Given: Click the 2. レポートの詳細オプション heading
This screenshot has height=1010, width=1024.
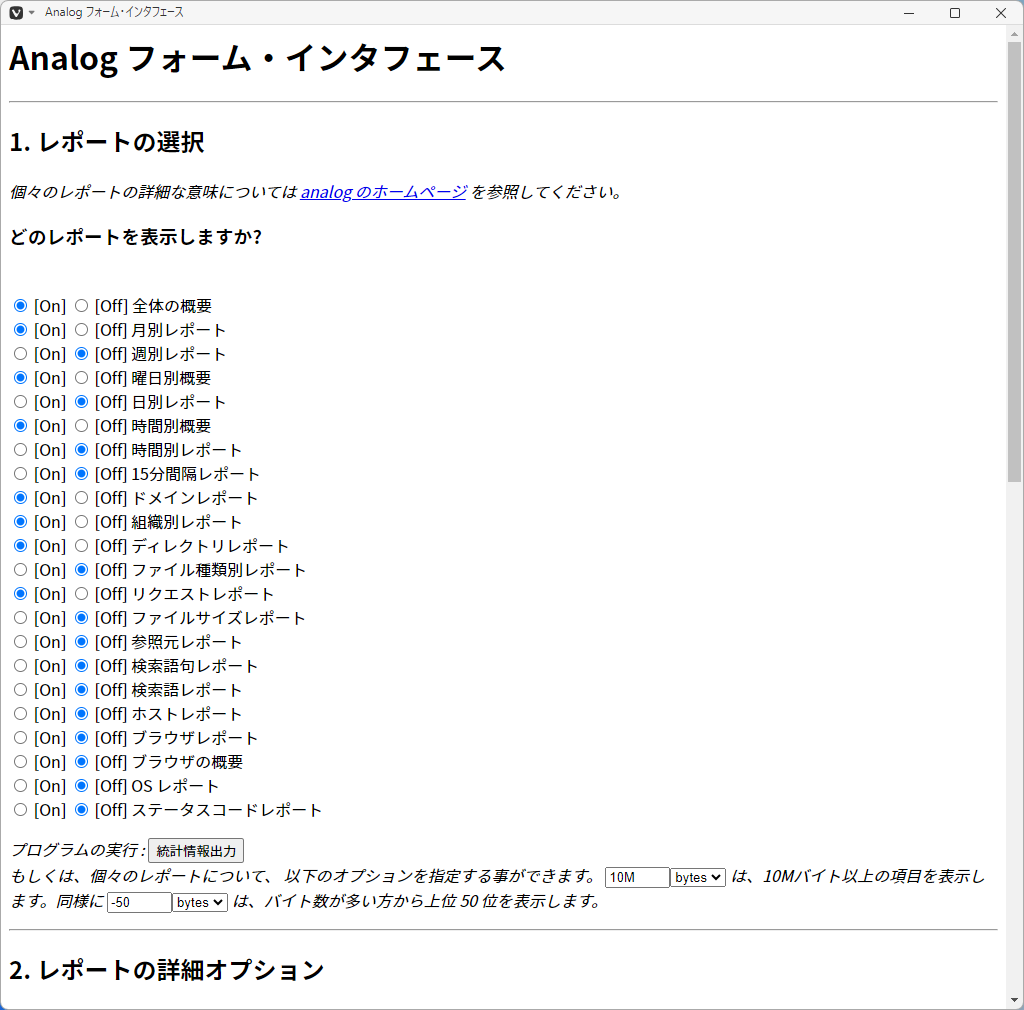Looking at the screenshot, I should [x=167, y=970].
